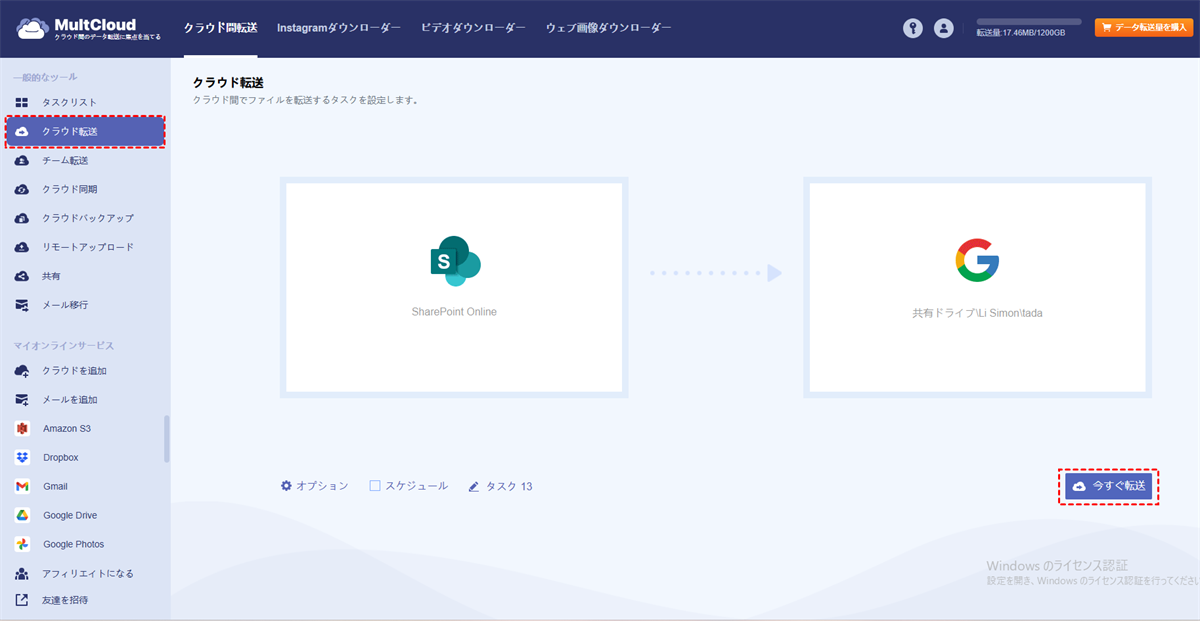Open Amazon S3 label in sidebar
Viewport: 1200px width, 621px height.
click(67, 429)
